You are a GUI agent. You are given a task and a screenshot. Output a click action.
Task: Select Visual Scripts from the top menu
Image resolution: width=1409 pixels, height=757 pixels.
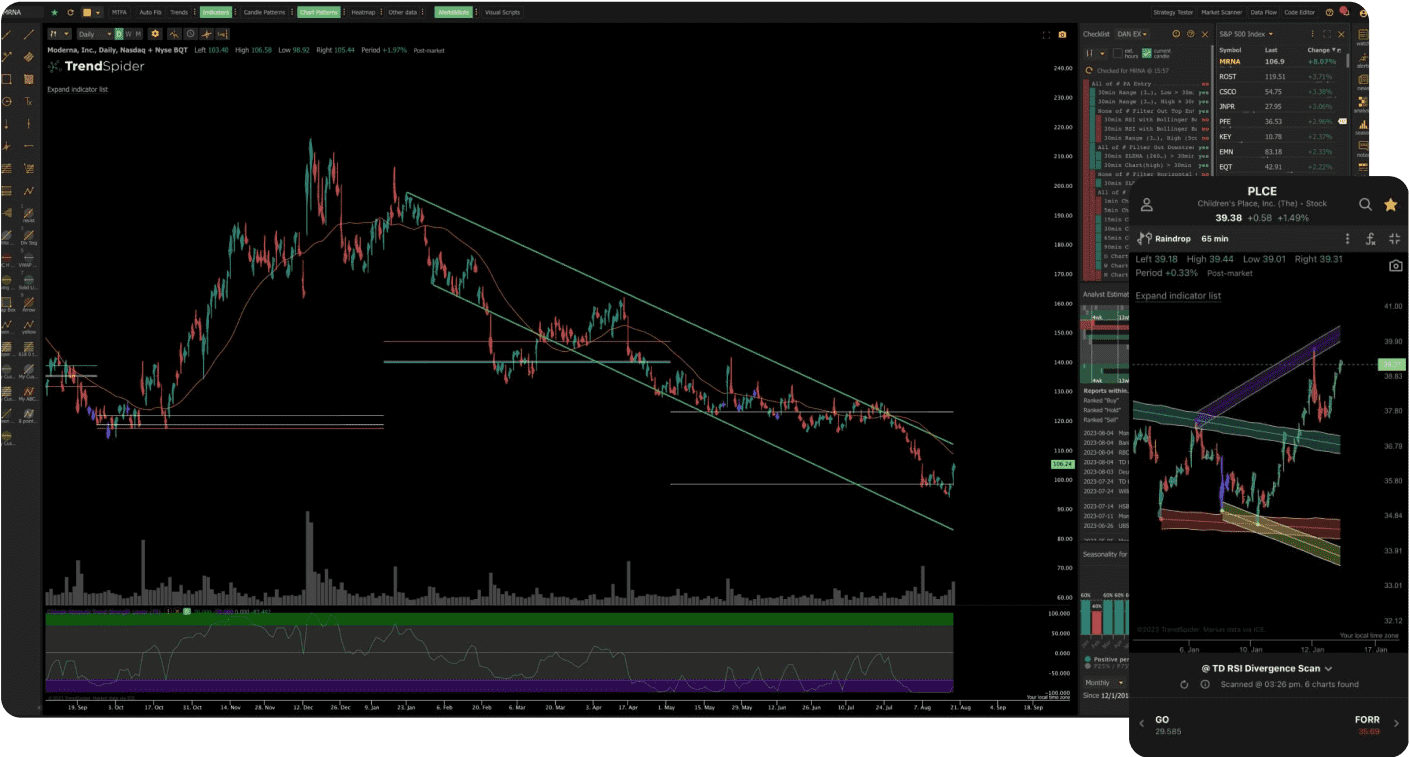501,12
